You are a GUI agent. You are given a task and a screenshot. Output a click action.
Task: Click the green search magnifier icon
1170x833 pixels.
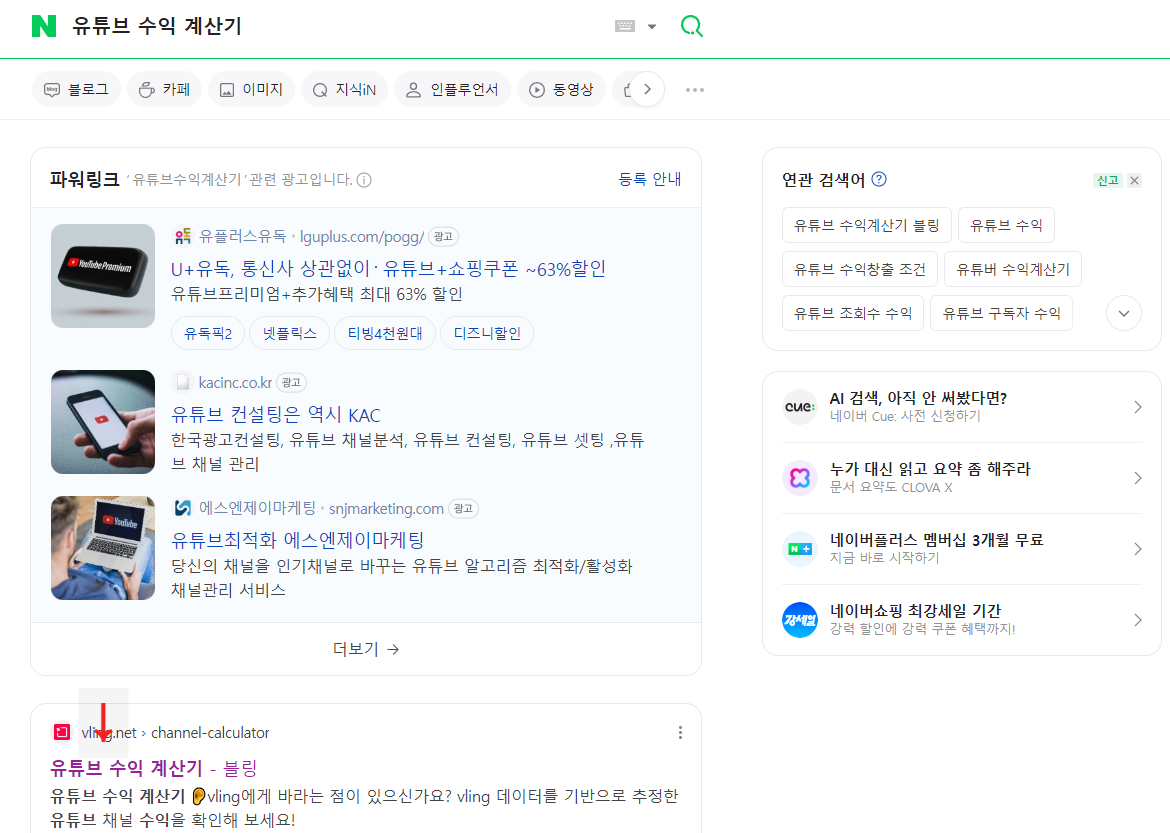click(692, 26)
